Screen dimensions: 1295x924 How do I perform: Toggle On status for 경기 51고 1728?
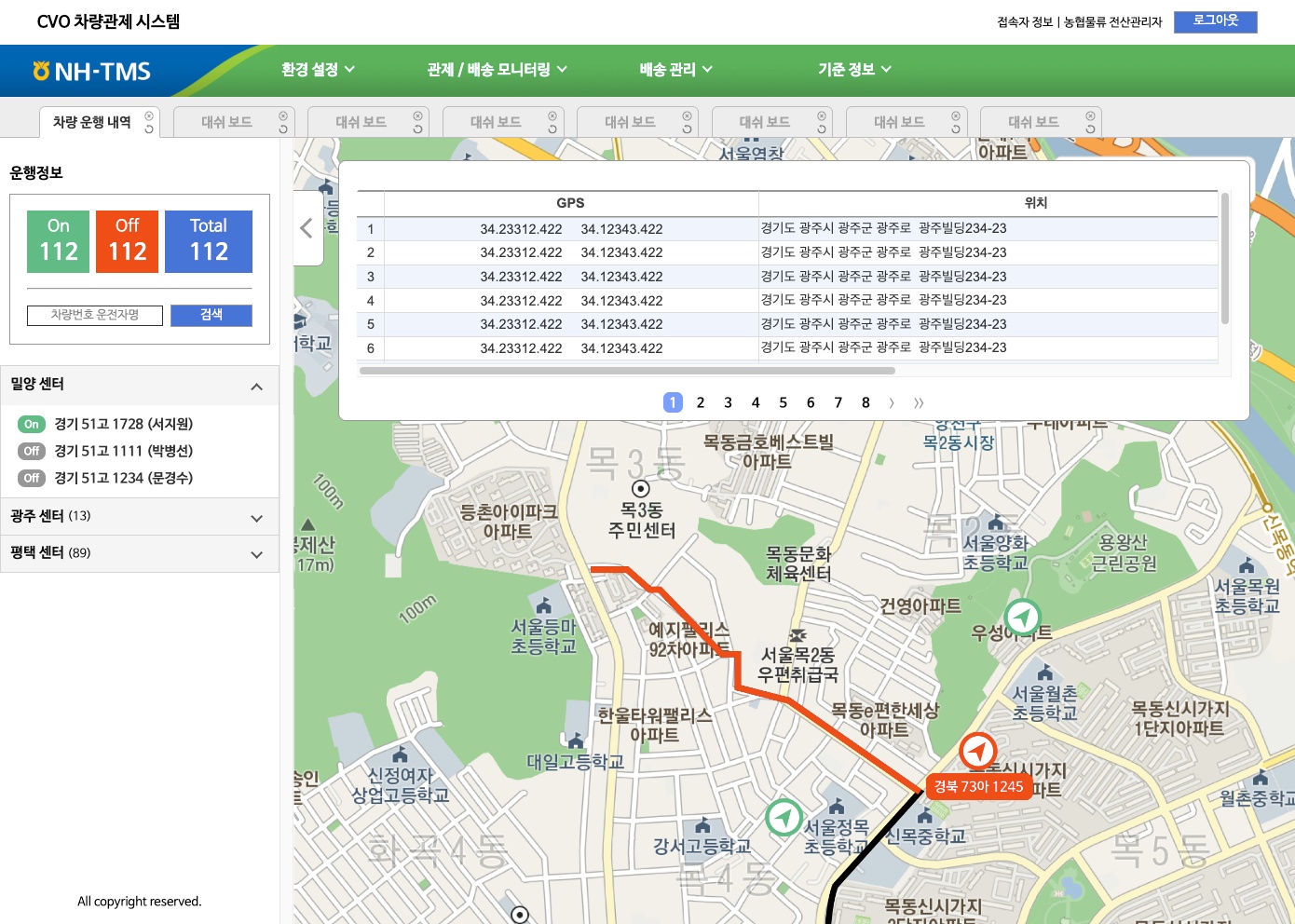tap(32, 425)
